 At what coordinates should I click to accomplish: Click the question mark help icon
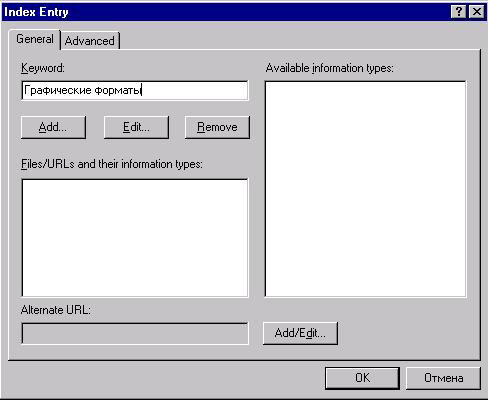(459, 12)
